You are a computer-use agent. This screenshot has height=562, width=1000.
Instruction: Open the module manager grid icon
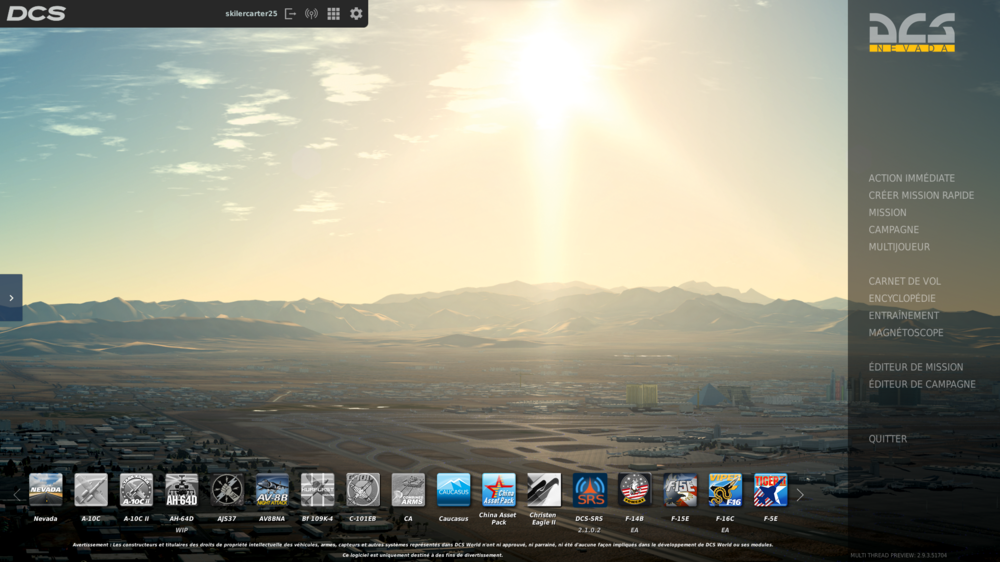point(334,13)
